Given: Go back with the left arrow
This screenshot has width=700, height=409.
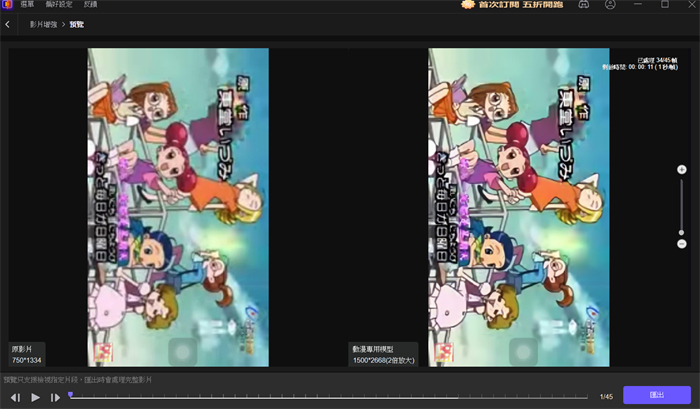Looking at the screenshot, I should 7,25.
